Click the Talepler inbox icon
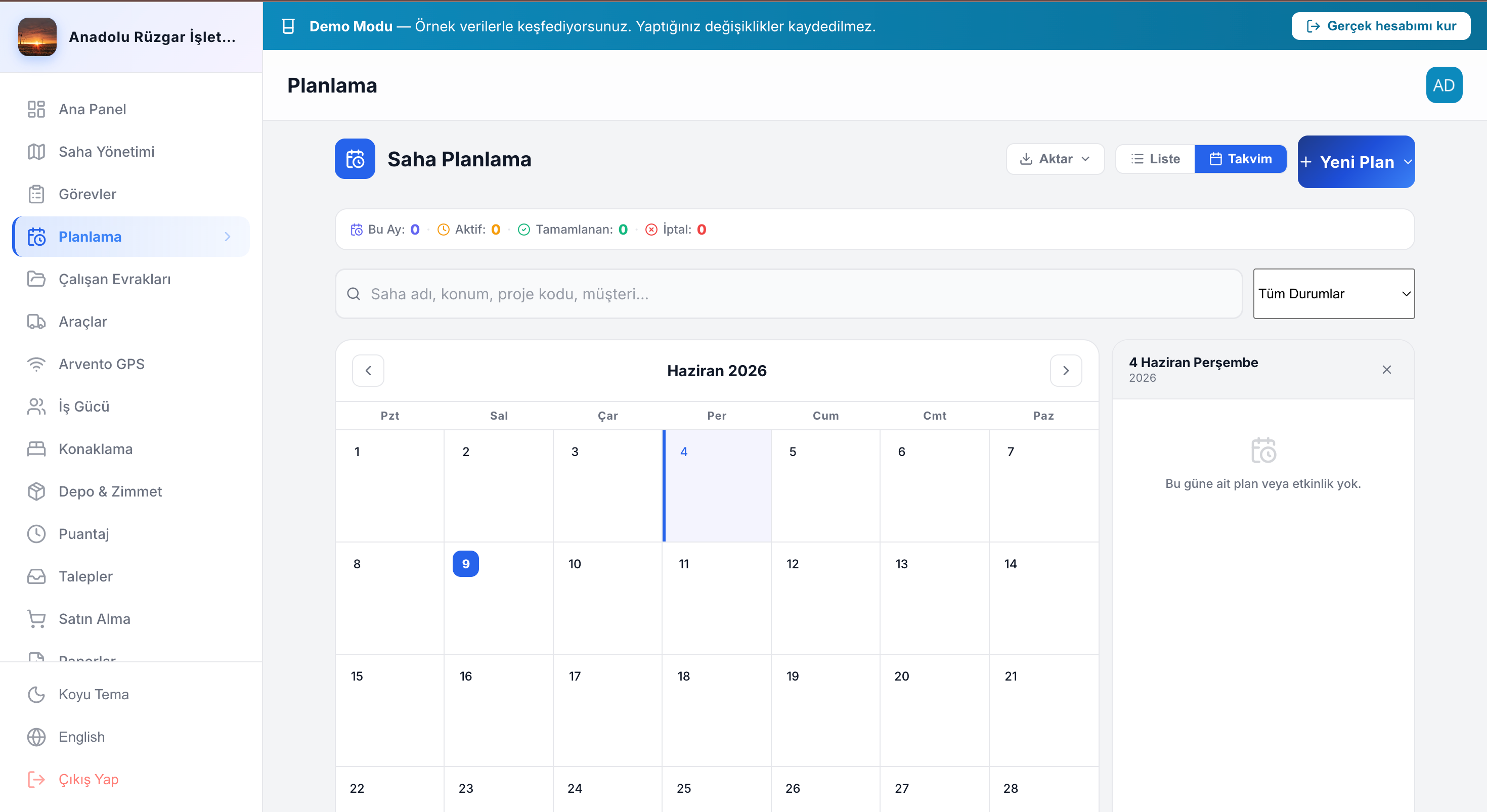The image size is (1487, 812). click(x=36, y=576)
